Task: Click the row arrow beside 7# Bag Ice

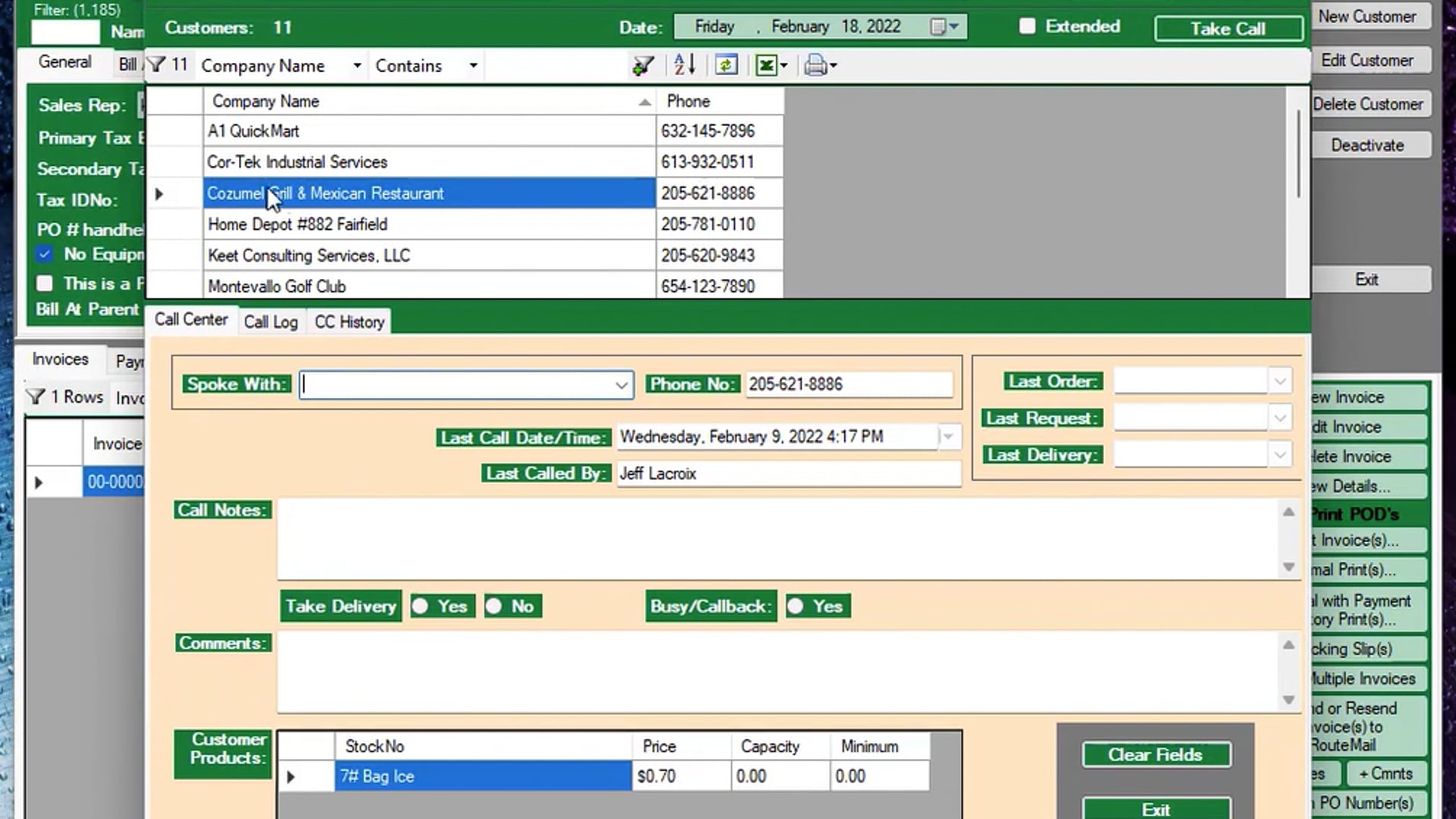Action: tap(290, 777)
